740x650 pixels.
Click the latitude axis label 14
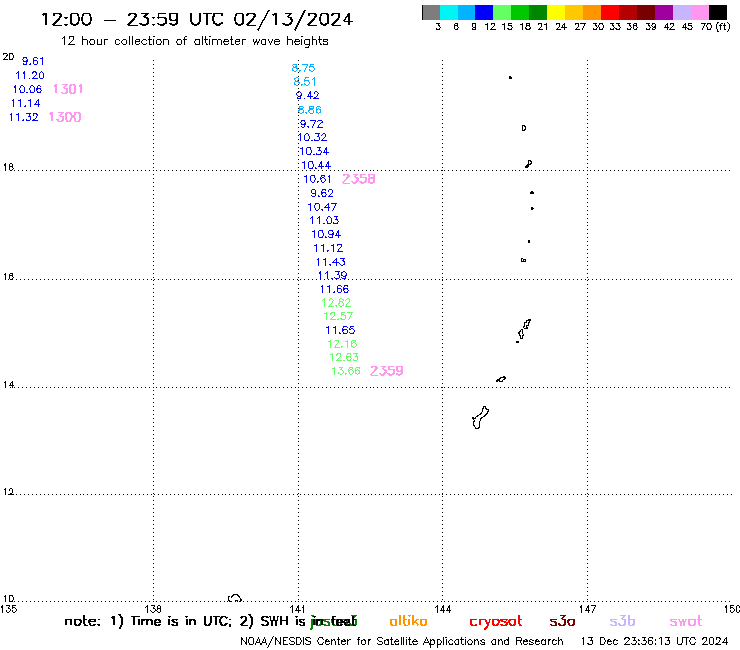[8, 385]
